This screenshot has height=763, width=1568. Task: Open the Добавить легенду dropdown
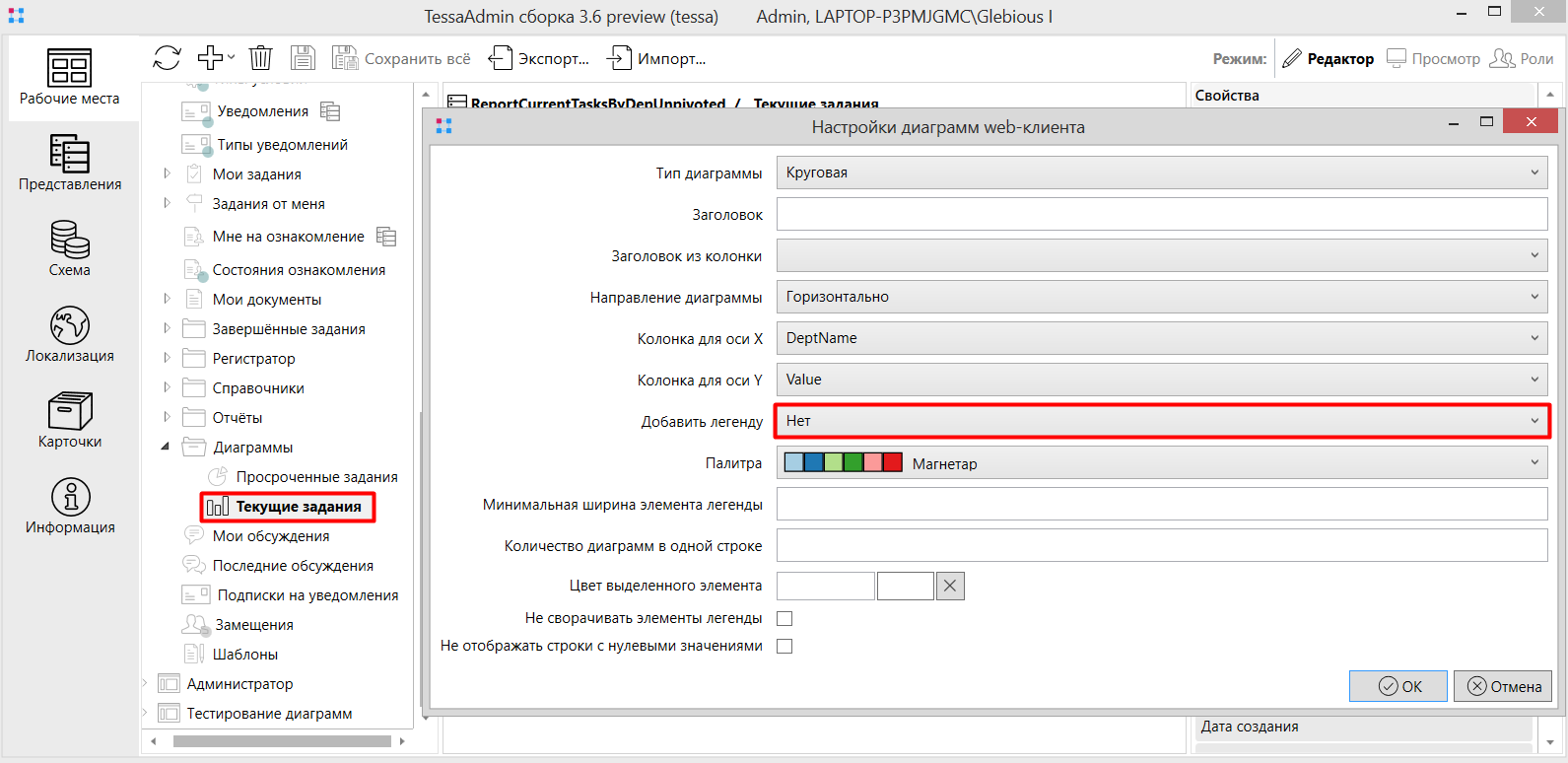(1161, 421)
